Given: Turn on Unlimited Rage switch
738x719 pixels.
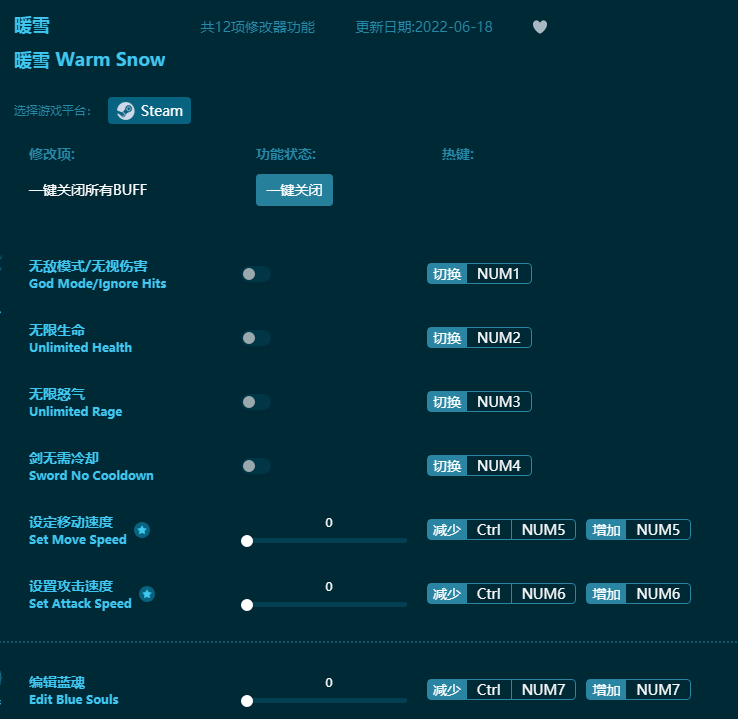Looking at the screenshot, I should (256, 402).
